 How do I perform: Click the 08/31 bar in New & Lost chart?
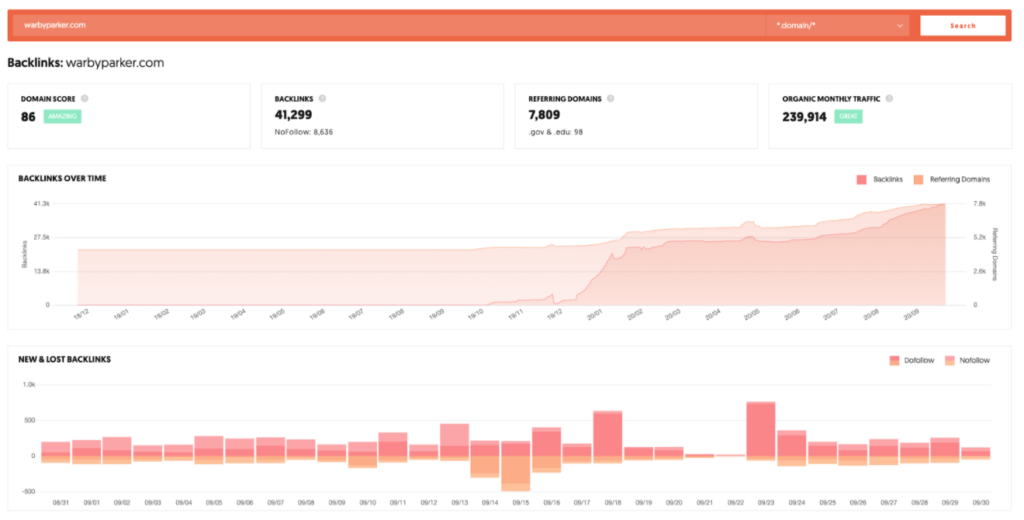[56, 453]
